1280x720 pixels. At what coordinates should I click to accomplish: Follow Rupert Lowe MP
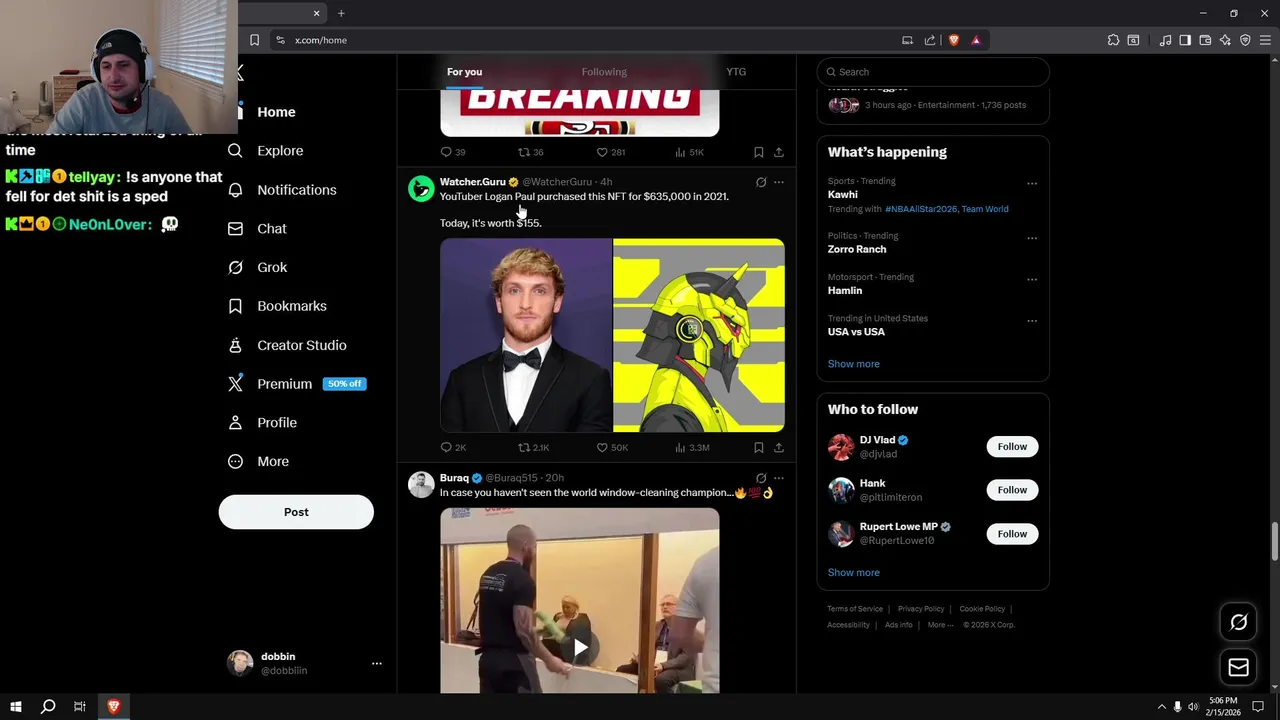1012,534
